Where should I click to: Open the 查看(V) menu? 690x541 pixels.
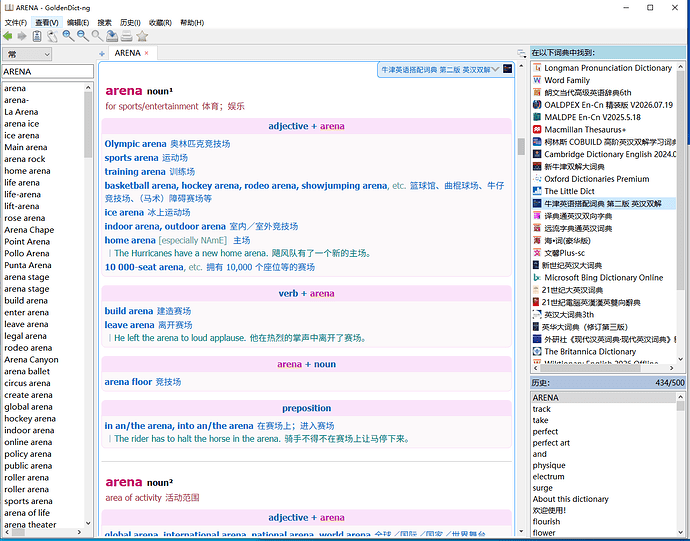[47, 22]
